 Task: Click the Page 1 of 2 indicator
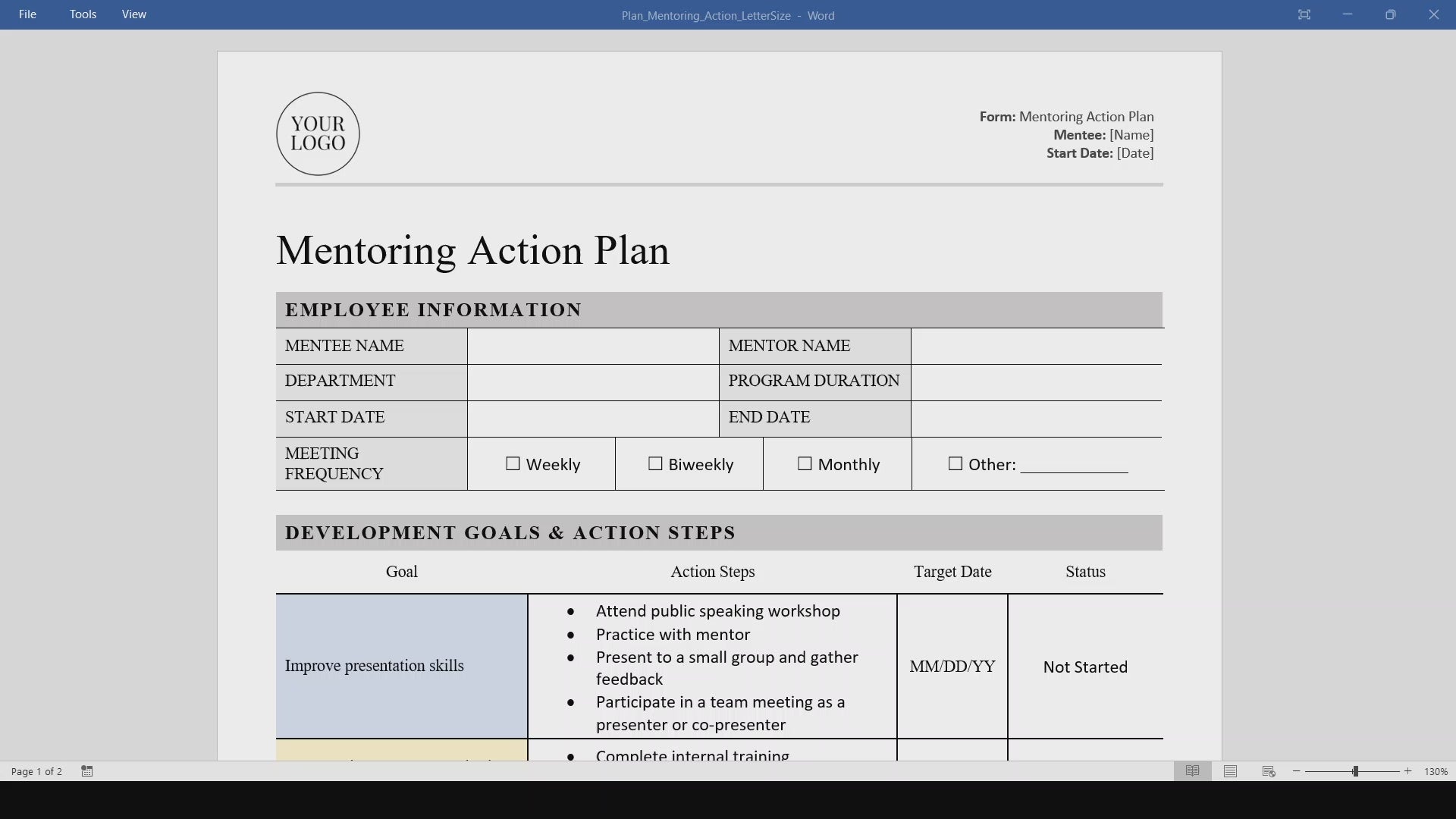coord(36,771)
